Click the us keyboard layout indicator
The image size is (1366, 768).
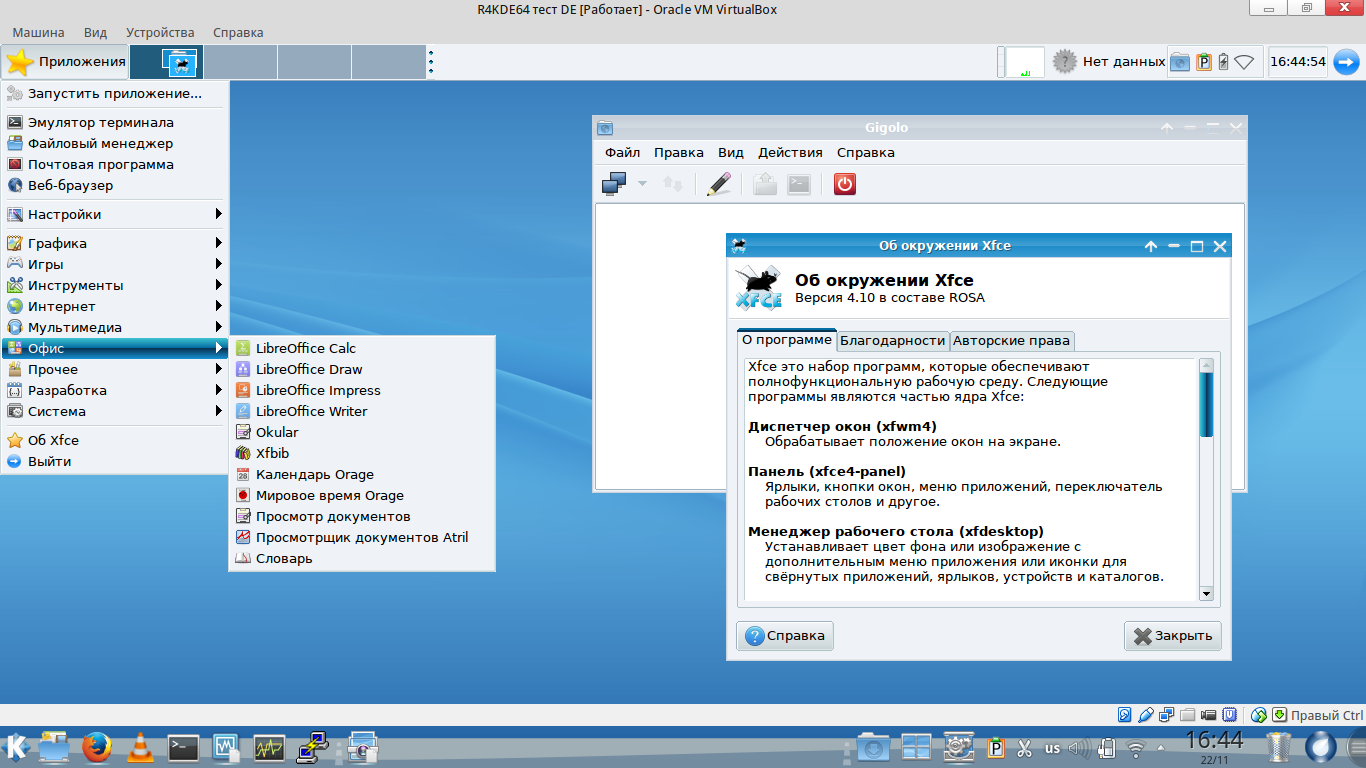coord(1052,748)
